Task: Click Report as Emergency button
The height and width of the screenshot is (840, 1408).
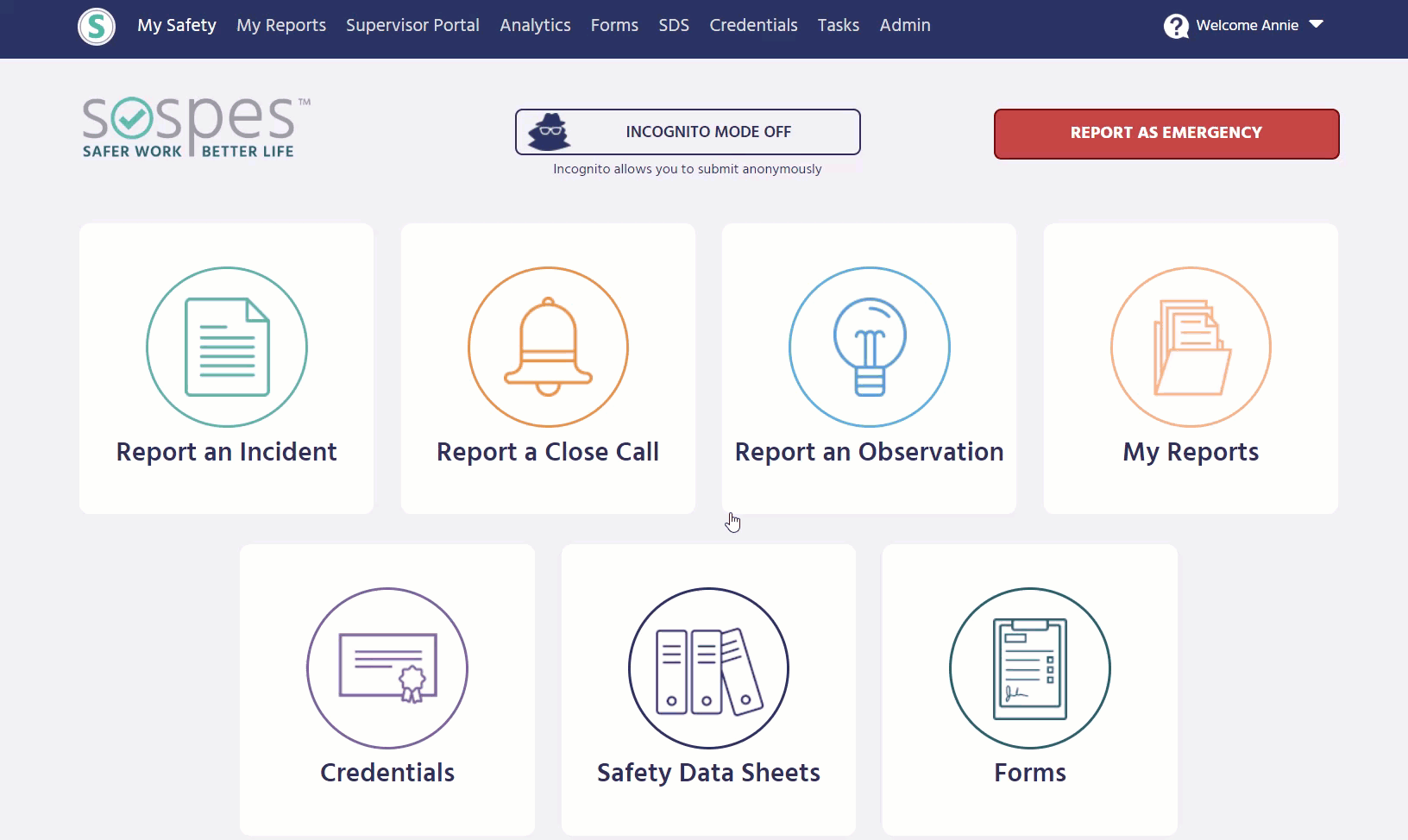Action: pyautogui.click(x=1166, y=134)
